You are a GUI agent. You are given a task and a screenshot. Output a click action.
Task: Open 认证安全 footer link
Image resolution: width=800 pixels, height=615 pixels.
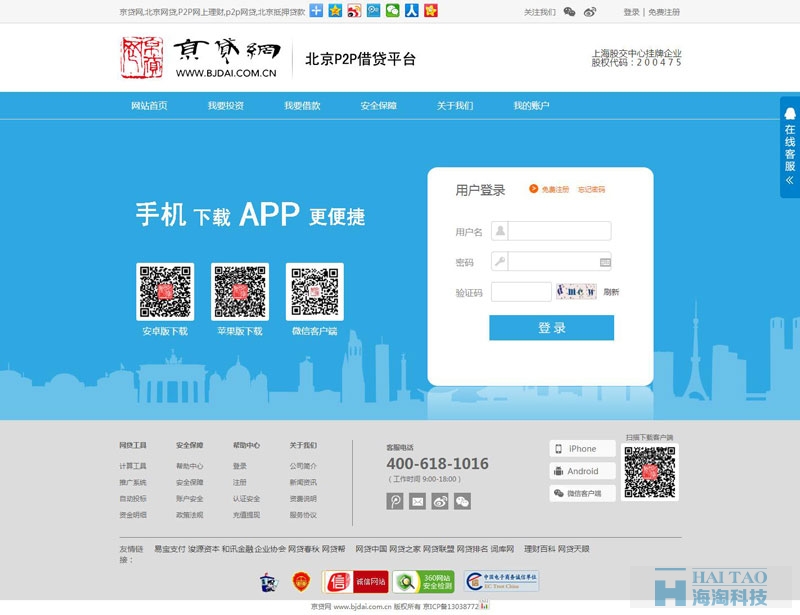(246, 499)
